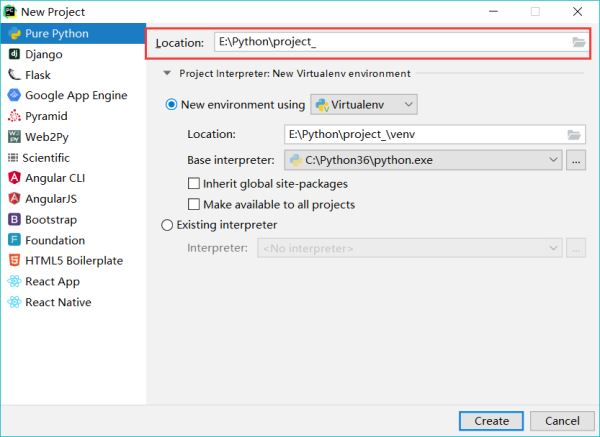Collapse the Project Interpreter section
The height and width of the screenshot is (437, 600).
[x=166, y=74]
